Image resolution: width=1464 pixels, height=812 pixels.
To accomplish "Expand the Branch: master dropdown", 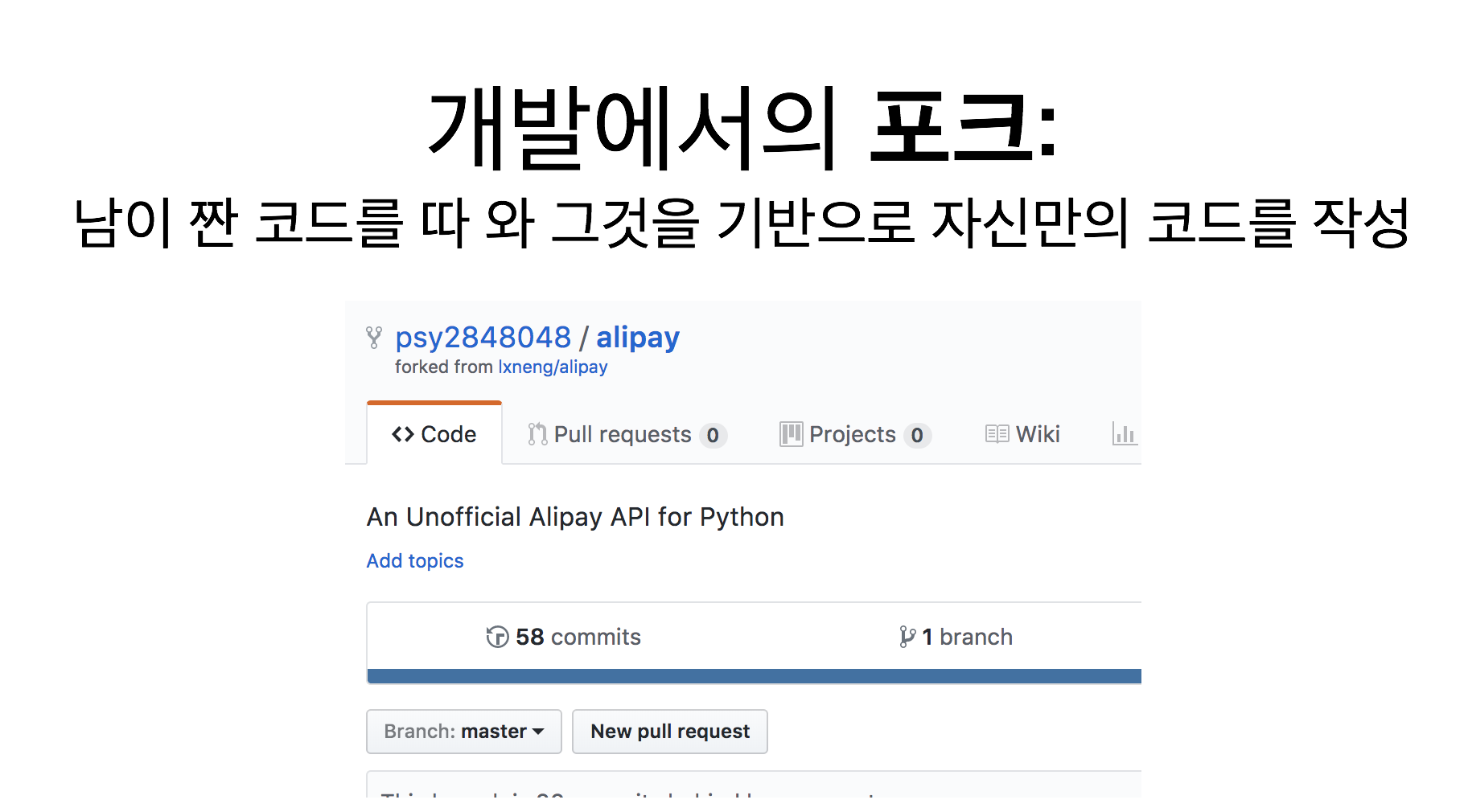I will tap(464, 732).
